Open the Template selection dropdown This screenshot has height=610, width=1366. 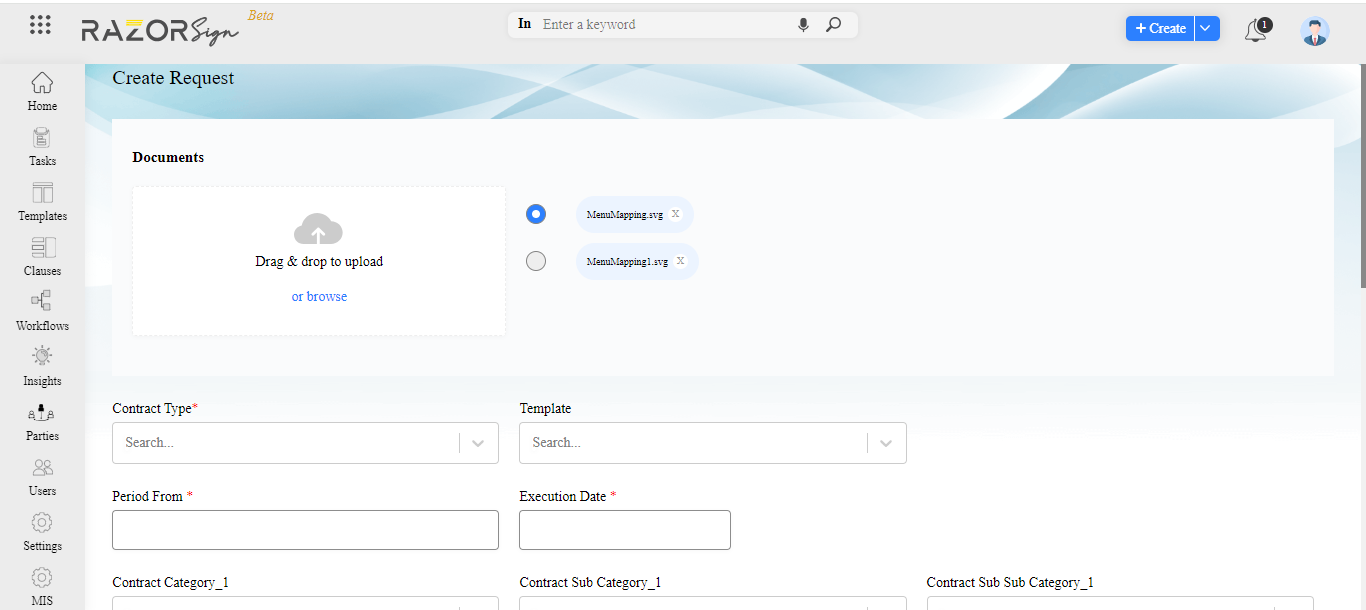tap(885, 443)
